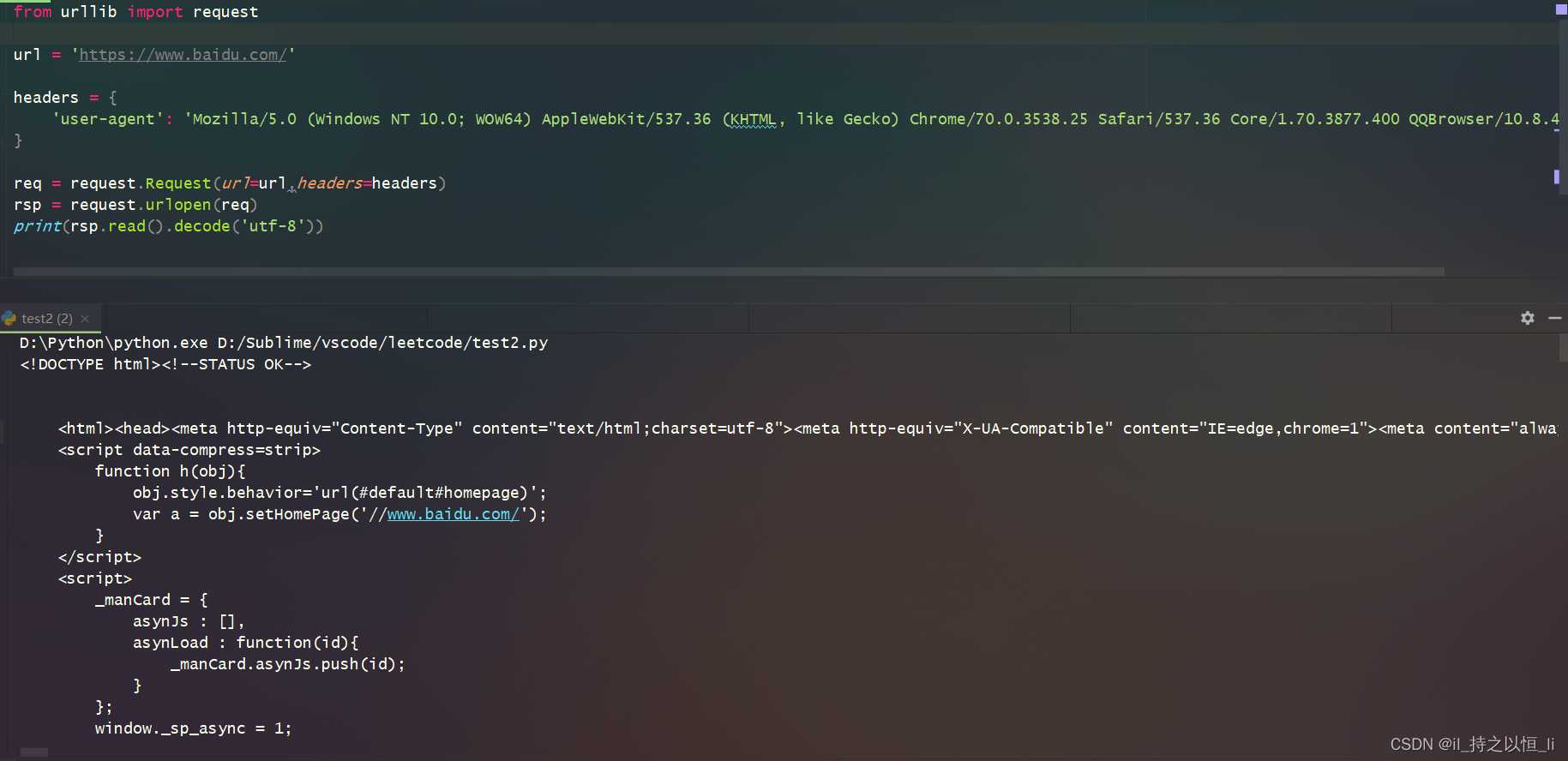Image resolution: width=1568 pixels, height=761 pixels.
Task: Click the '</script>' output line
Action: coord(99,557)
